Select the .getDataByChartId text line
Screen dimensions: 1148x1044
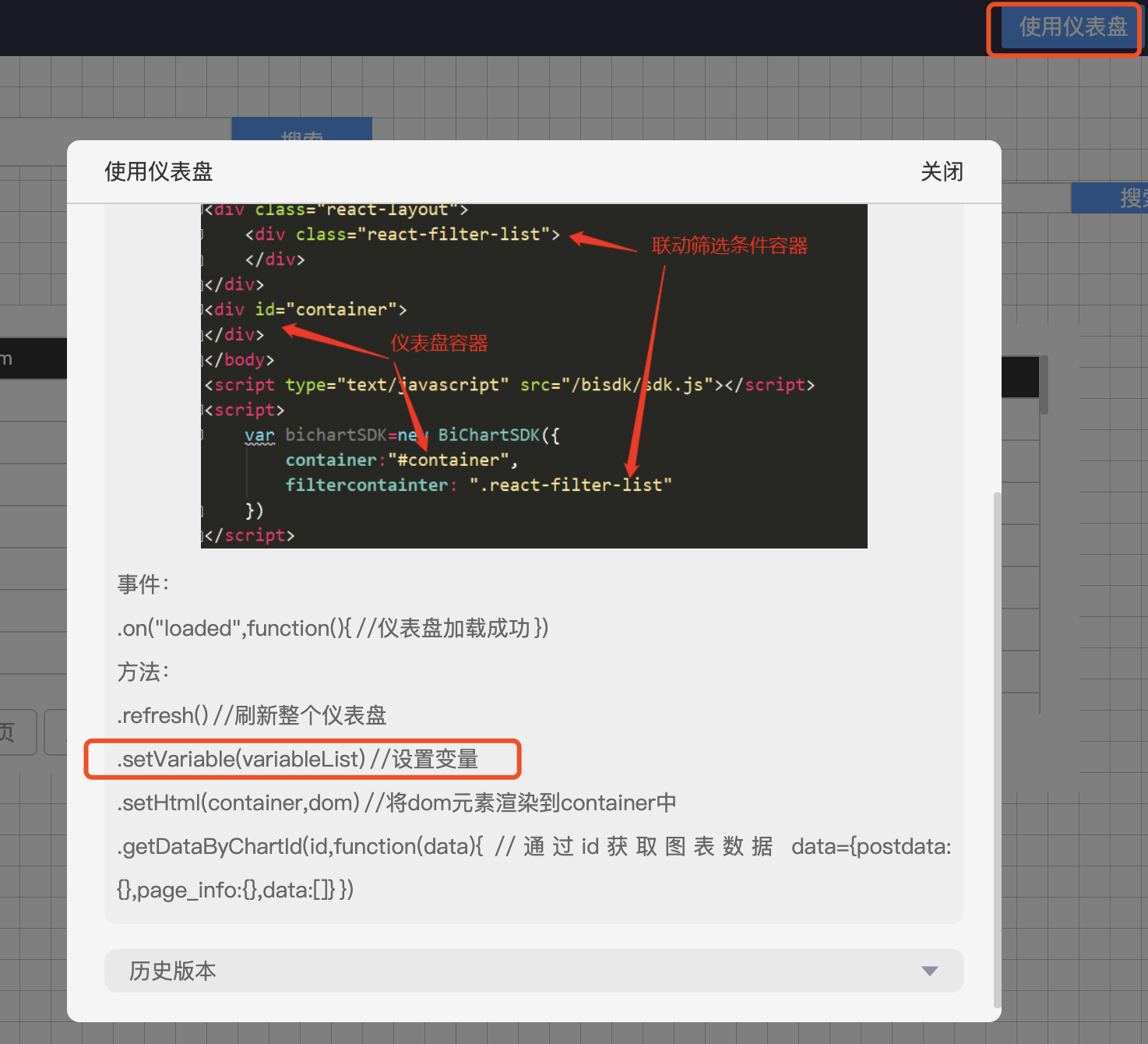tap(534, 868)
